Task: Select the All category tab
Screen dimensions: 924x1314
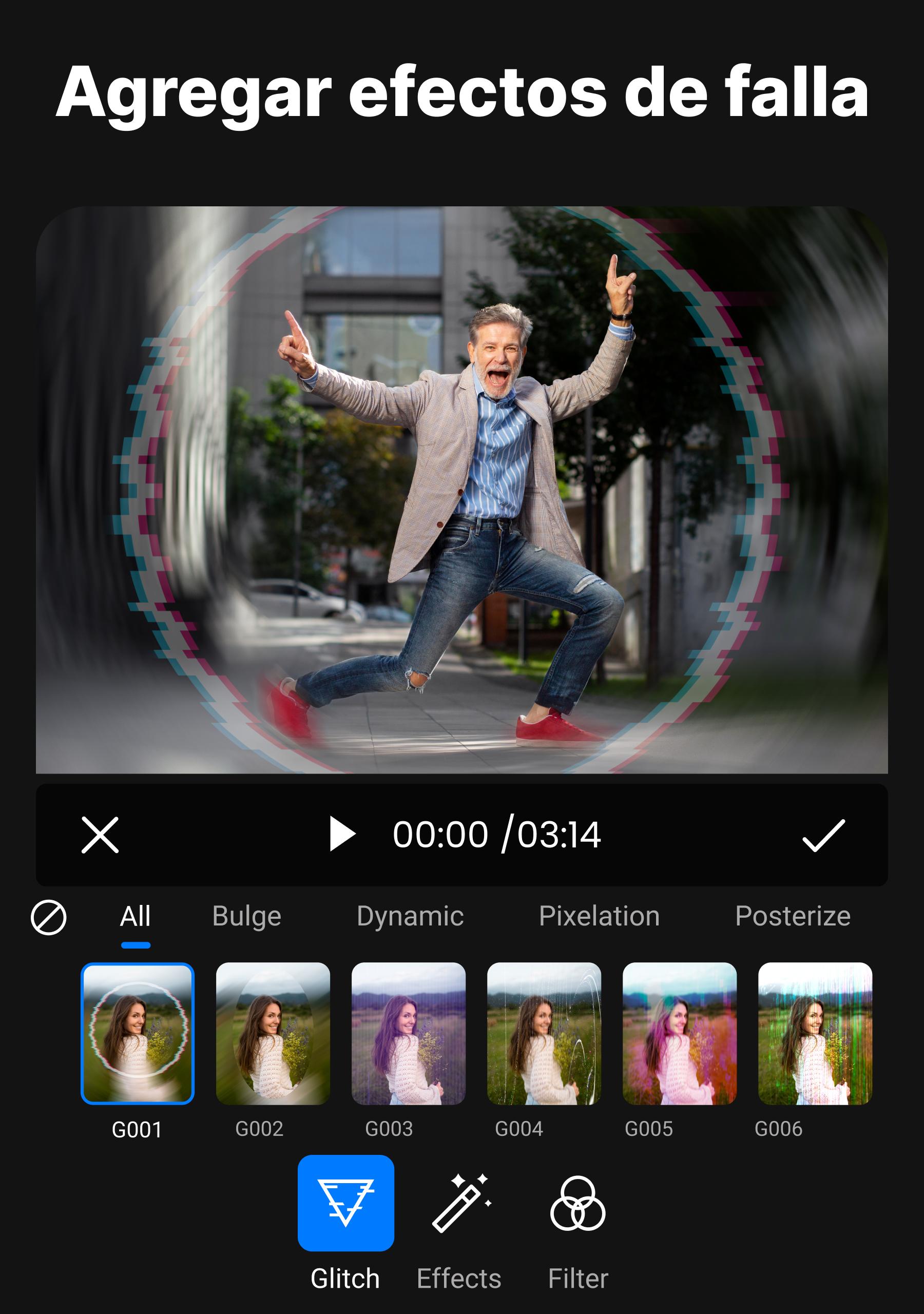Action: click(x=136, y=916)
